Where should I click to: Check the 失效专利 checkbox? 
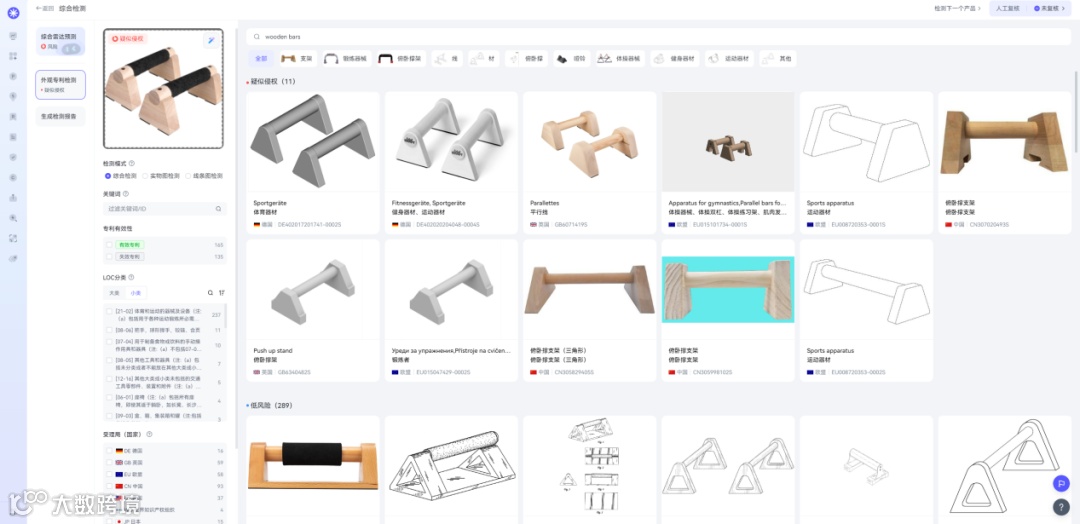[x=109, y=256]
